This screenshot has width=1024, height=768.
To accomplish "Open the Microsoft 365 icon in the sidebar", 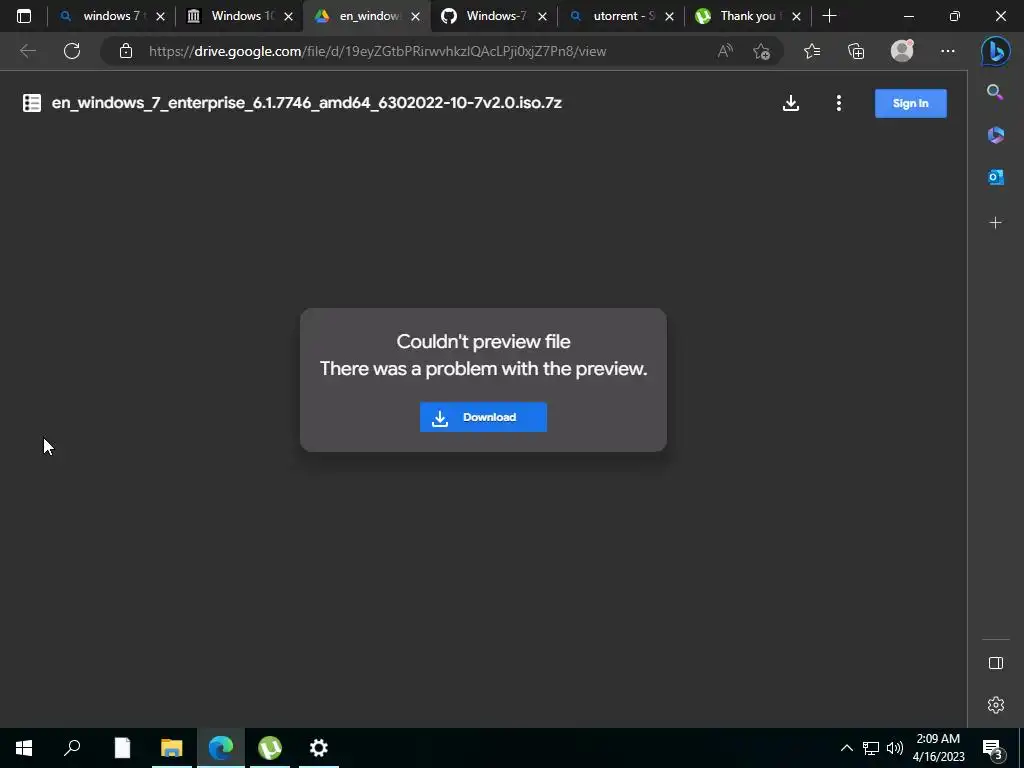I will coord(995,135).
